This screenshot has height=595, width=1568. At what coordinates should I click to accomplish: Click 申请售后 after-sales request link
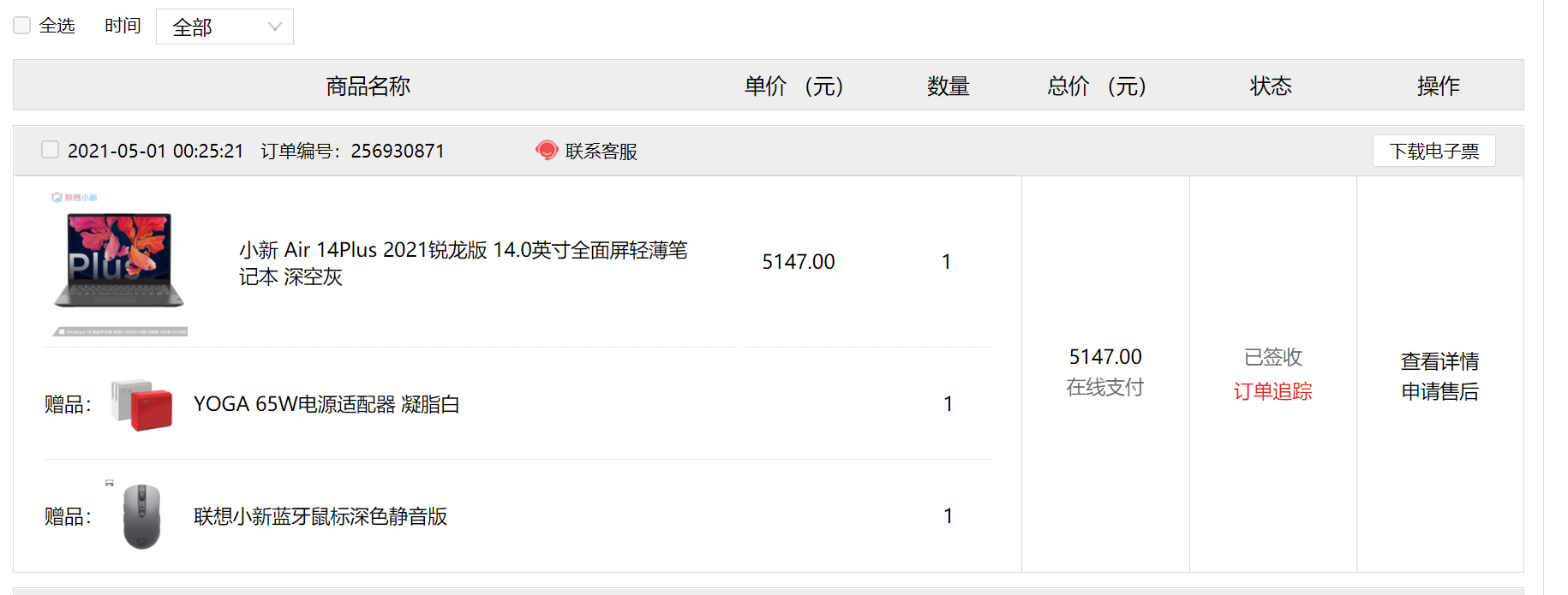click(x=1439, y=391)
